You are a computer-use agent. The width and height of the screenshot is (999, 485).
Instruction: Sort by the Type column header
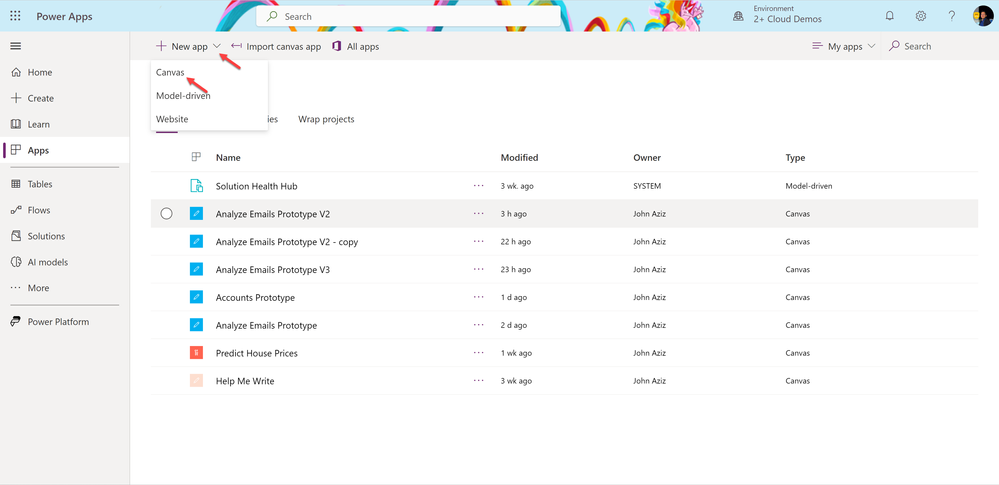click(x=795, y=157)
